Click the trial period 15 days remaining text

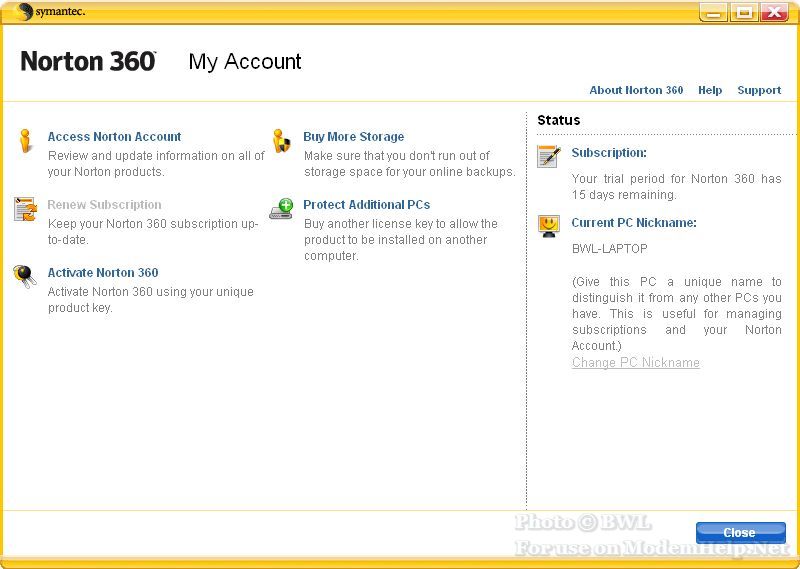(x=677, y=187)
